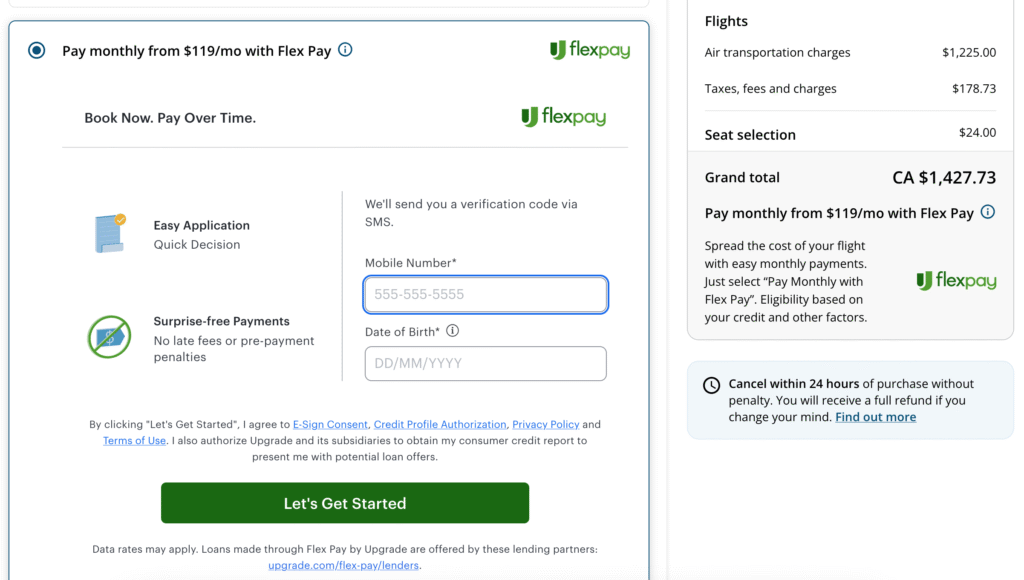Click the Surprise-free Payments no-fee icon

click(109, 337)
